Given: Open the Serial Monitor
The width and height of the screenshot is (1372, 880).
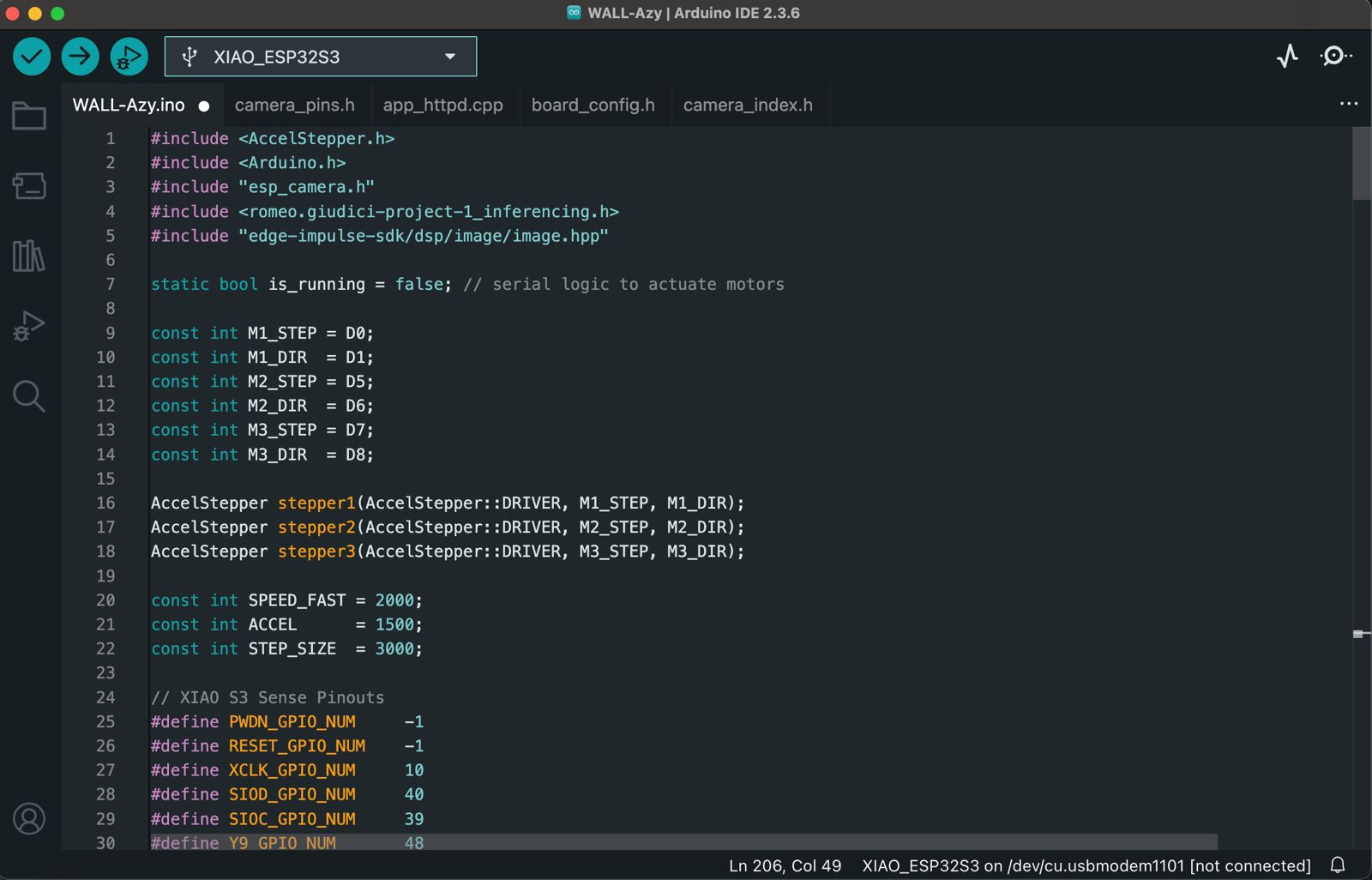Looking at the screenshot, I should [x=1335, y=56].
